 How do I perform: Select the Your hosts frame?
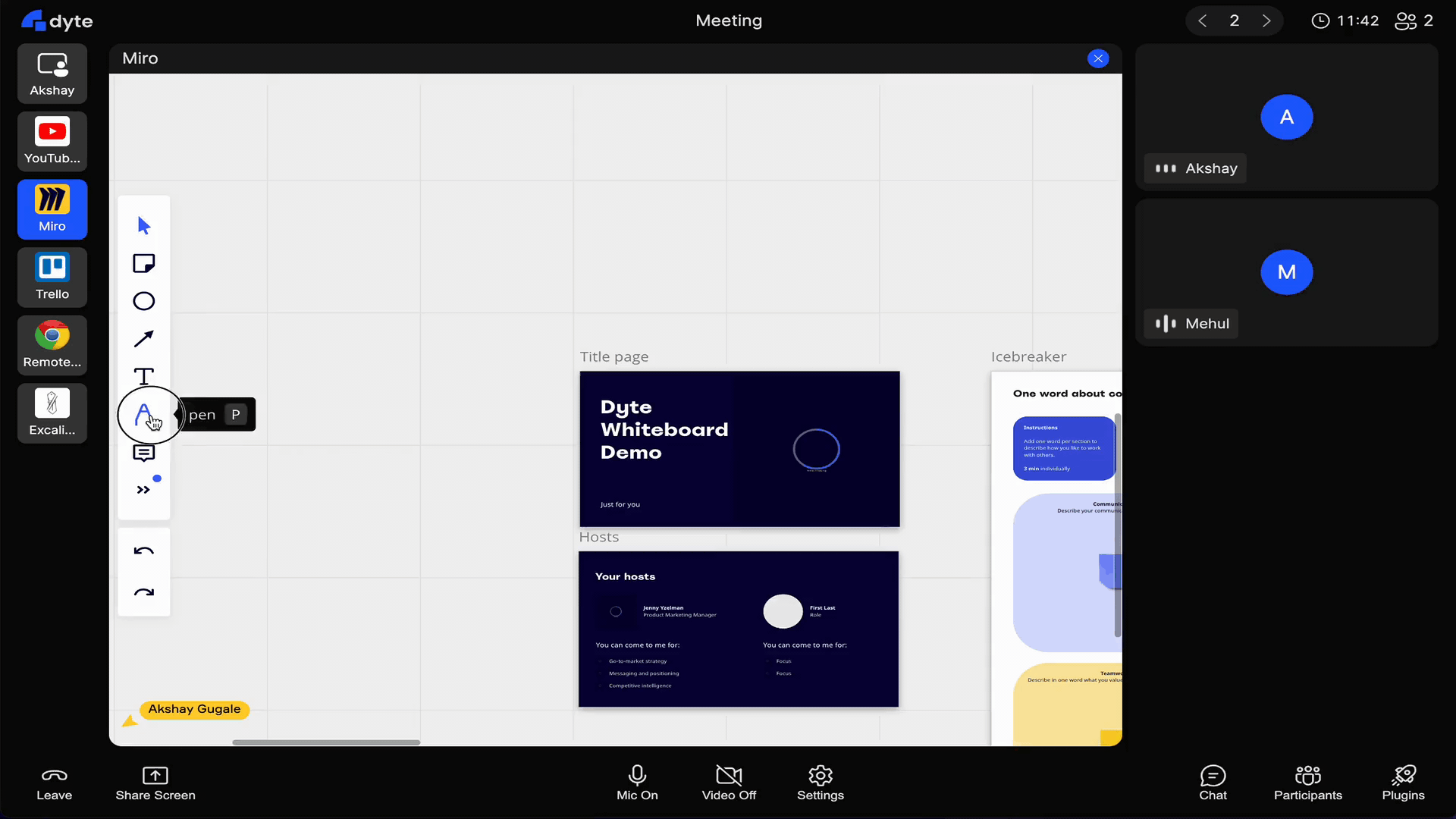(739, 629)
